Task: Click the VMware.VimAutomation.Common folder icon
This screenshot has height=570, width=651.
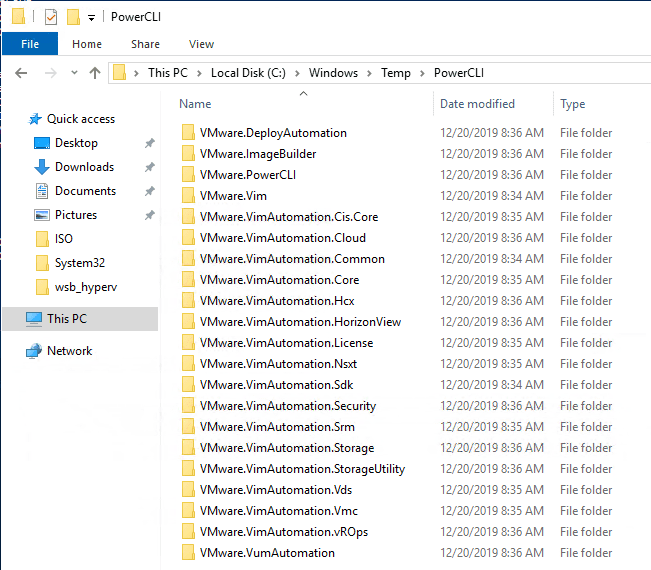Action: tap(188, 259)
